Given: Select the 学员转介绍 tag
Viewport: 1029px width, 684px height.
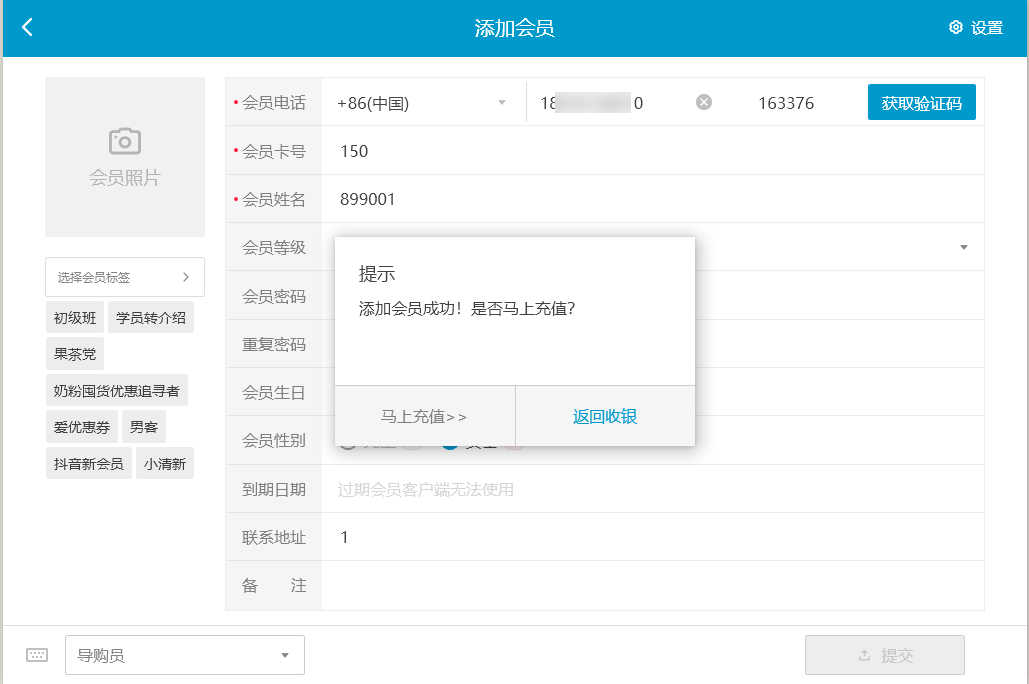Looking at the screenshot, I should pos(151,318).
